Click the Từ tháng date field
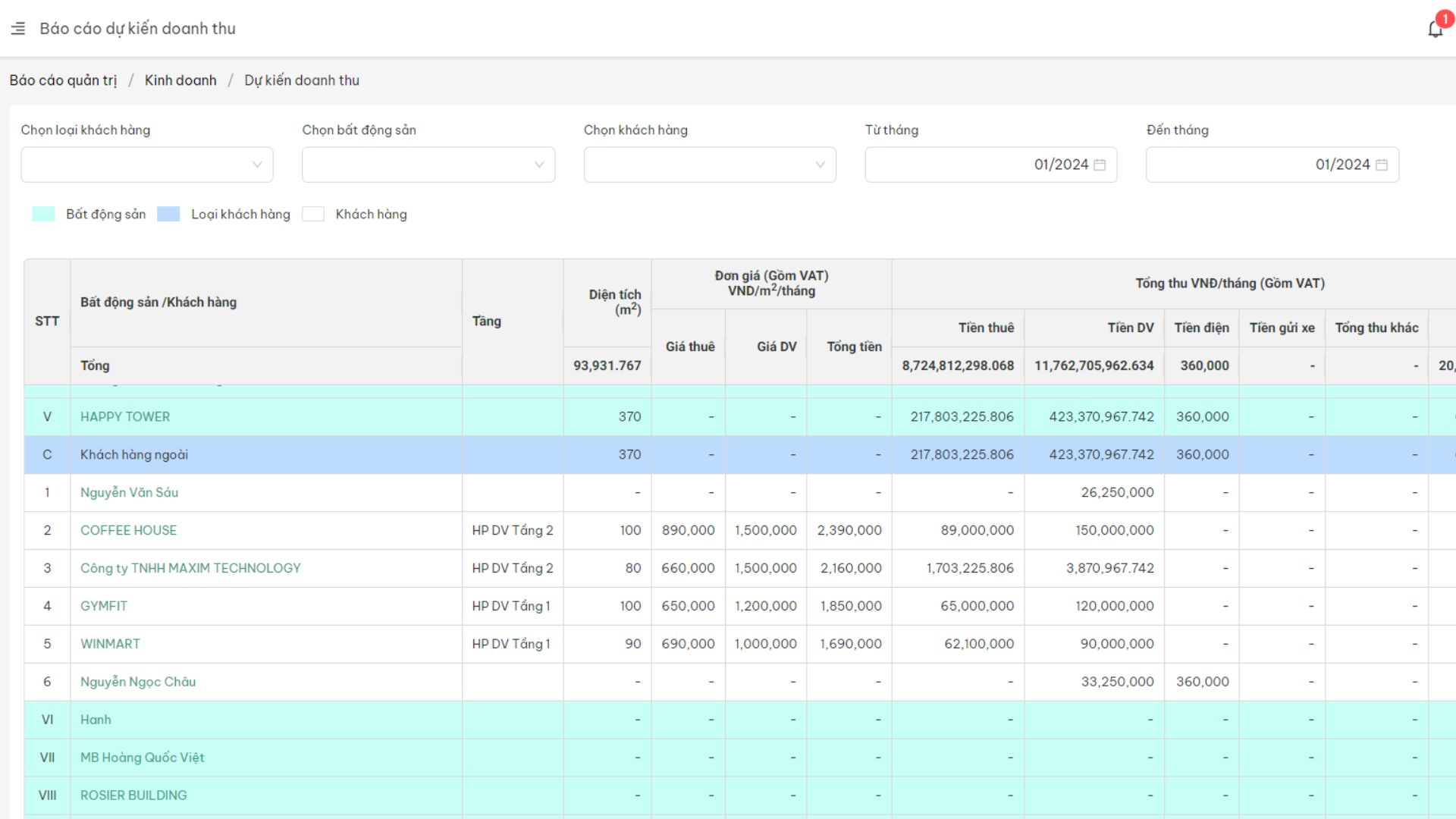 [x=991, y=165]
